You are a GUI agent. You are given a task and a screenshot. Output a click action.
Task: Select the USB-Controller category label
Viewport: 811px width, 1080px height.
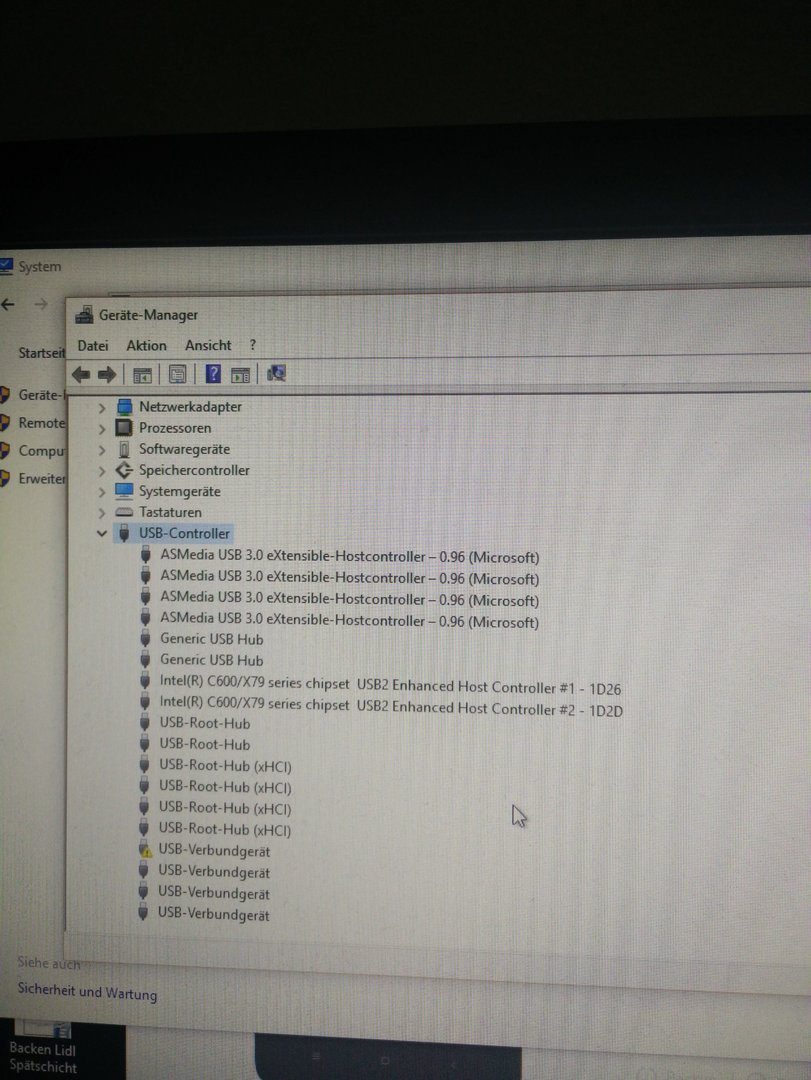click(x=184, y=533)
